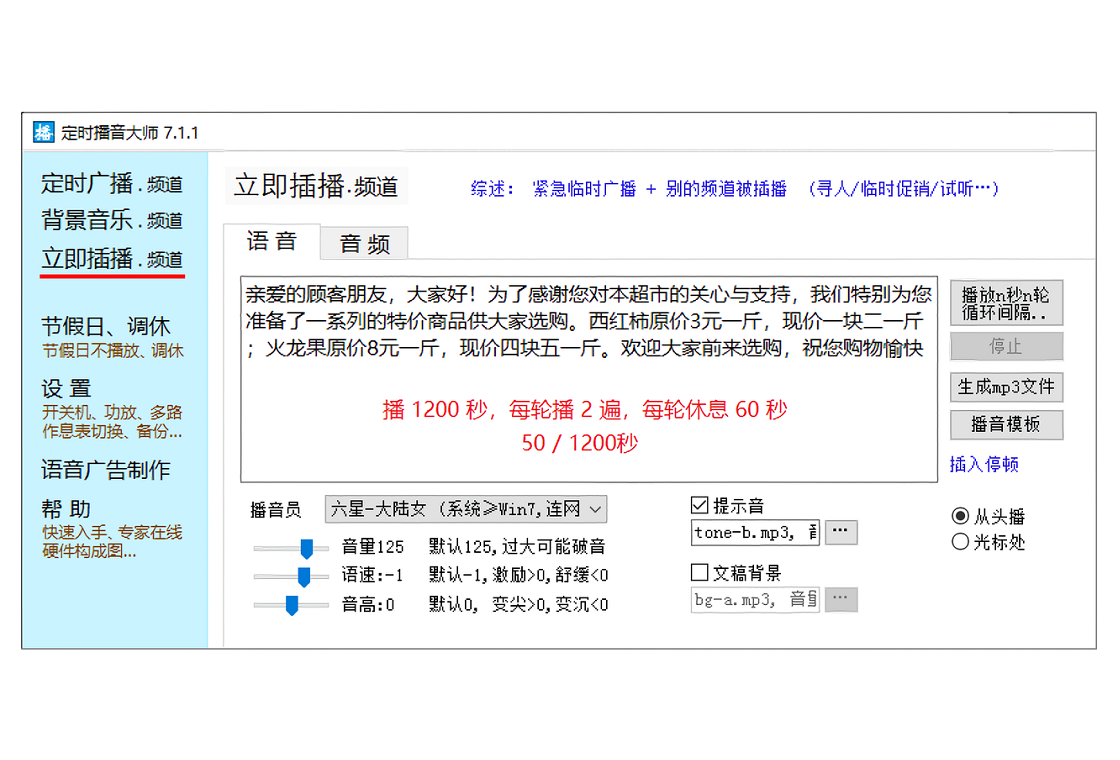1120x760 pixels.
Task: Open the 播音员 voice dropdown
Action: (466, 509)
